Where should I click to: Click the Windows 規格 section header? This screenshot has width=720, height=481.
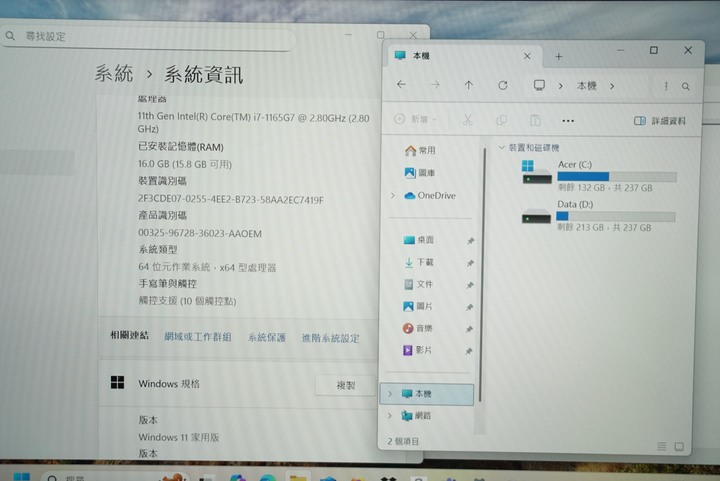pos(236,384)
